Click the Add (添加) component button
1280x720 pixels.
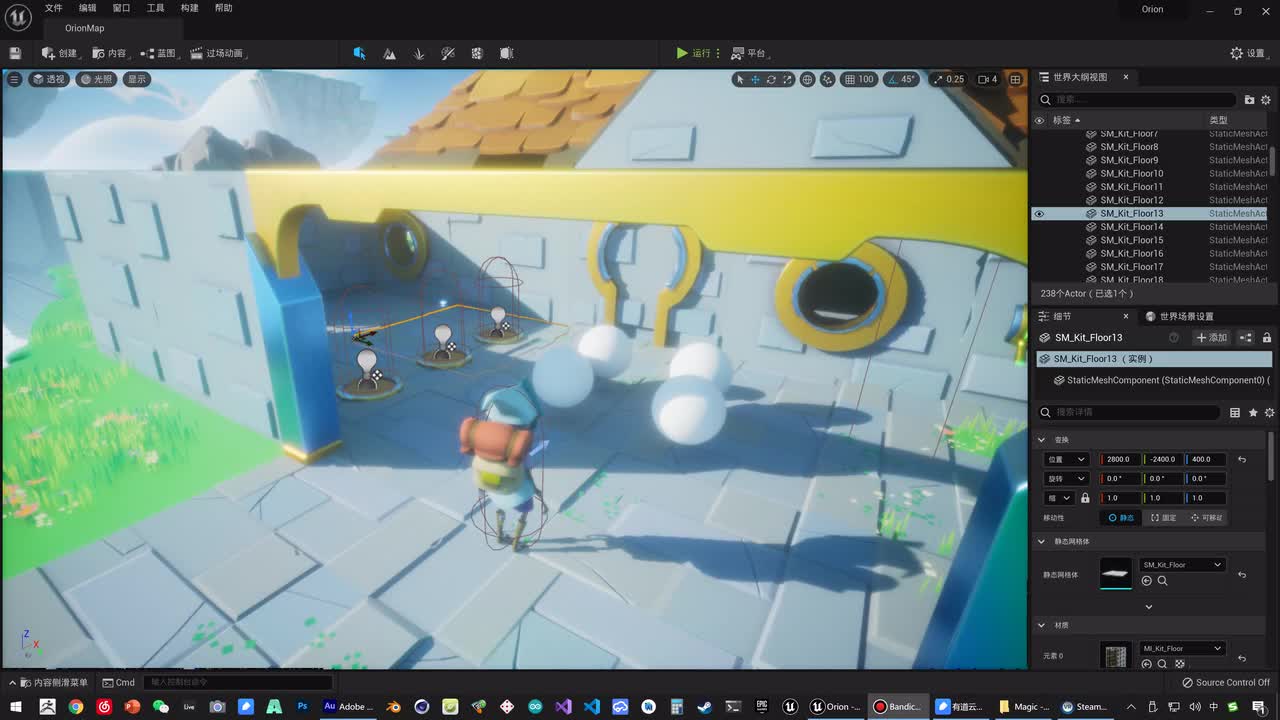(1211, 337)
